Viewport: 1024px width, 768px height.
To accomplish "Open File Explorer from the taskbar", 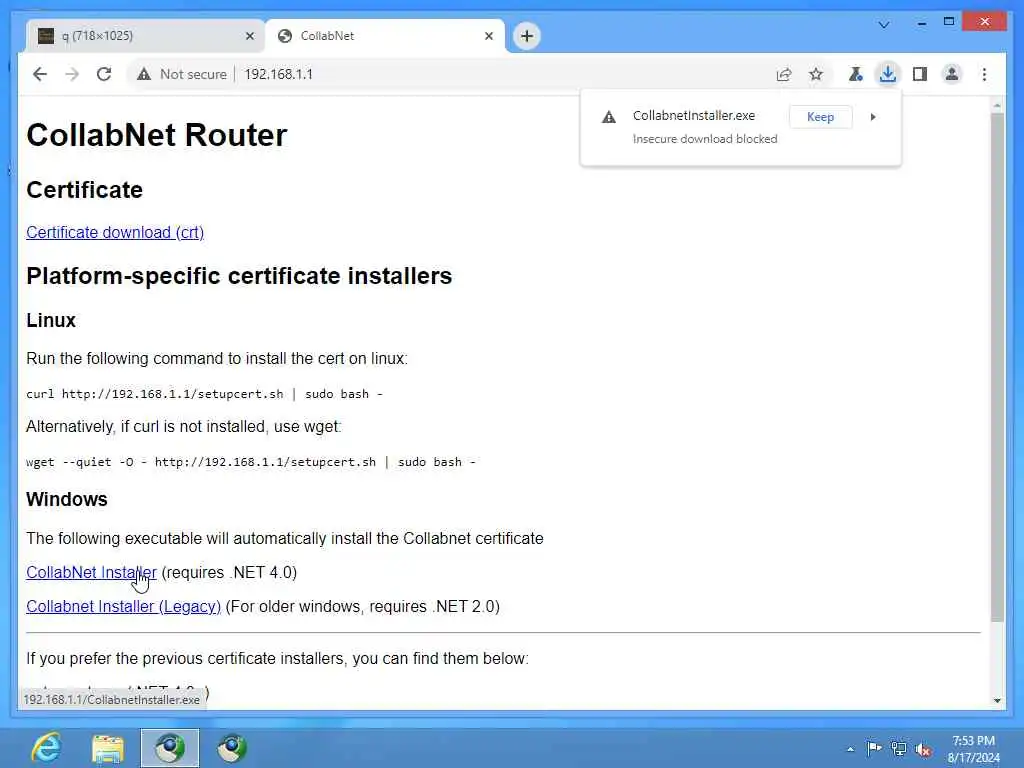I will (x=108, y=748).
